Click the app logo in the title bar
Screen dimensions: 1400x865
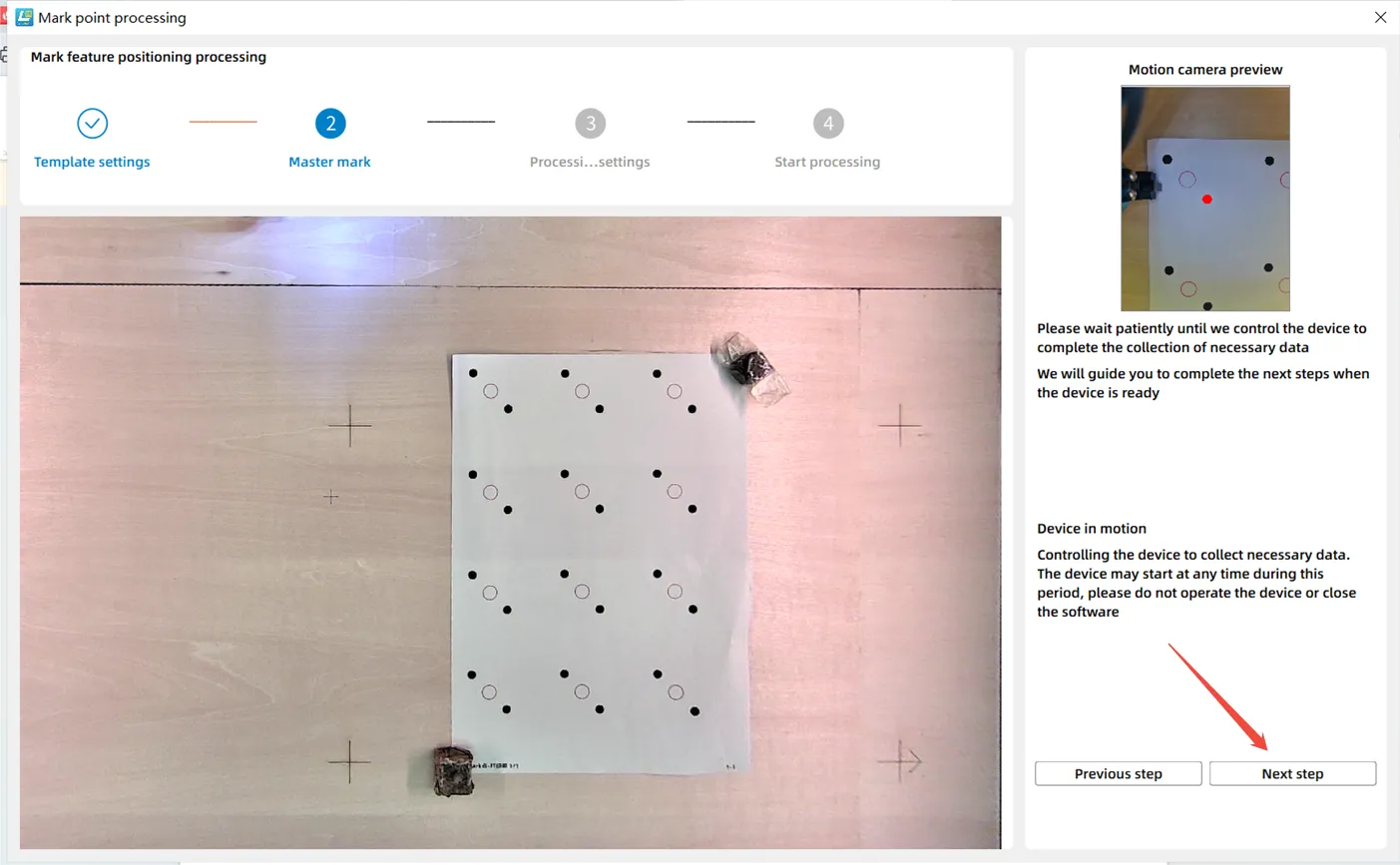23,17
